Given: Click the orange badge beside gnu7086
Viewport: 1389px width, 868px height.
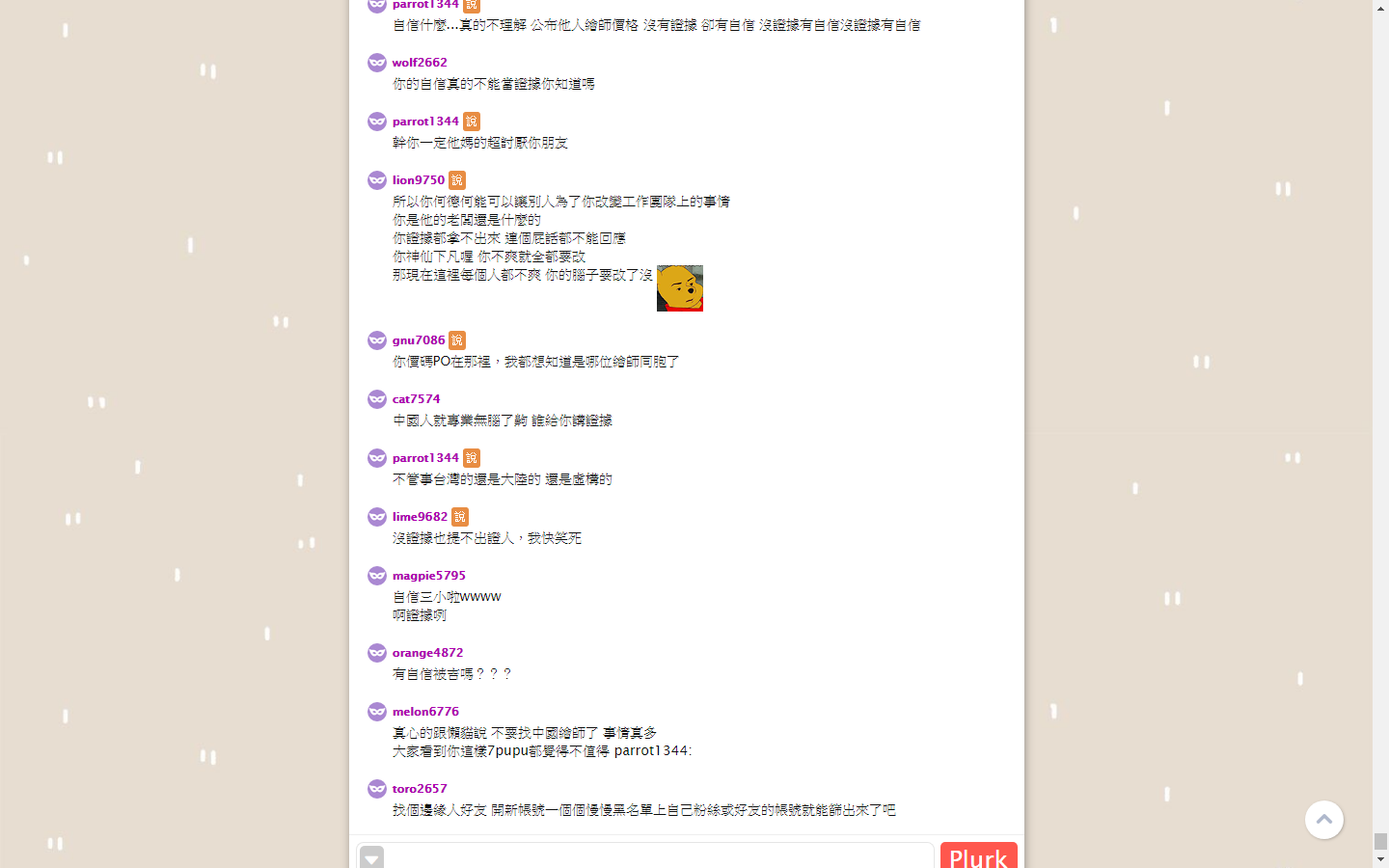Looking at the screenshot, I should pos(457,340).
